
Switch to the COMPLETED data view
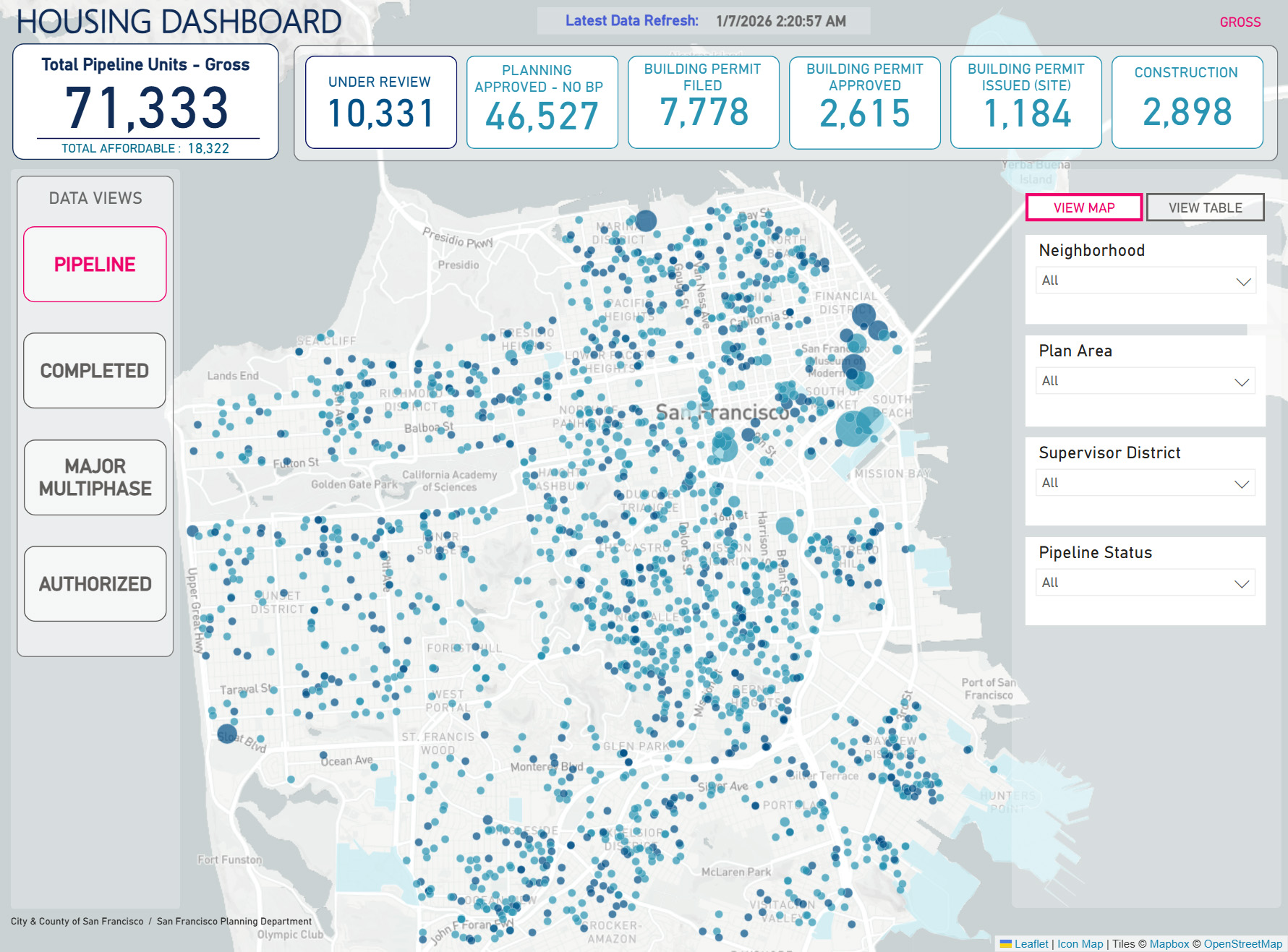pyautogui.click(x=95, y=370)
